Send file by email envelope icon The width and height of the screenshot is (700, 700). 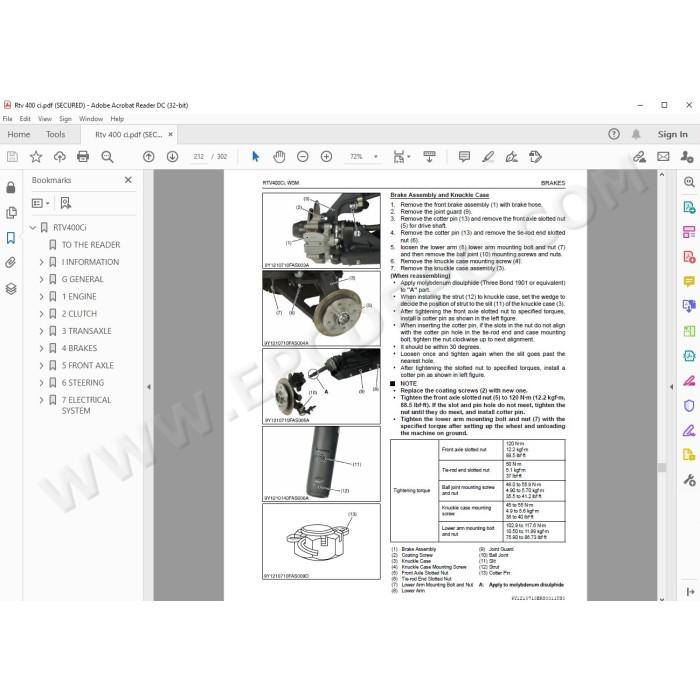pyautogui.click(x=663, y=157)
